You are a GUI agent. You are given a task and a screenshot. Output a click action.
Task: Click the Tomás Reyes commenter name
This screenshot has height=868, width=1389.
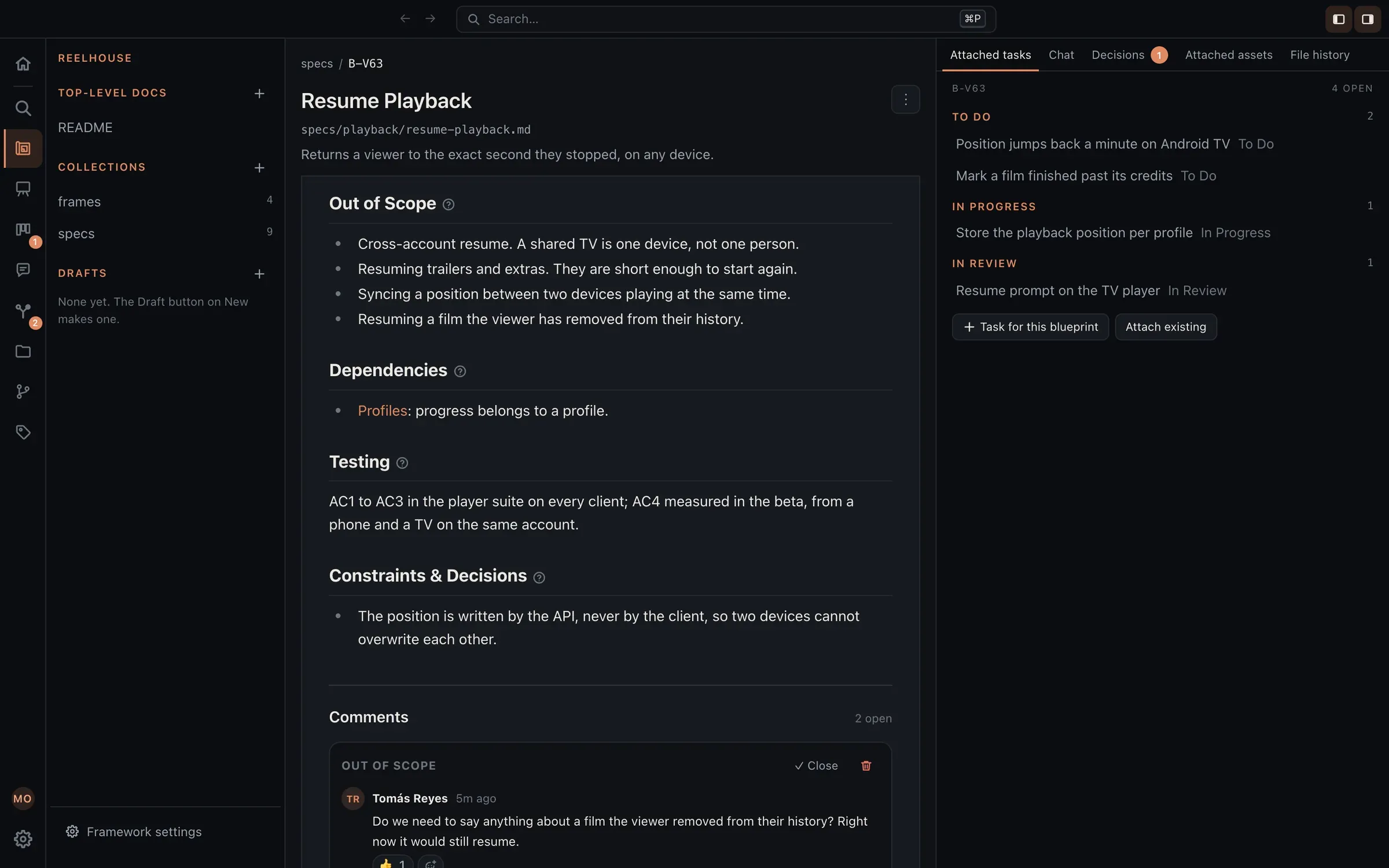pyautogui.click(x=410, y=799)
